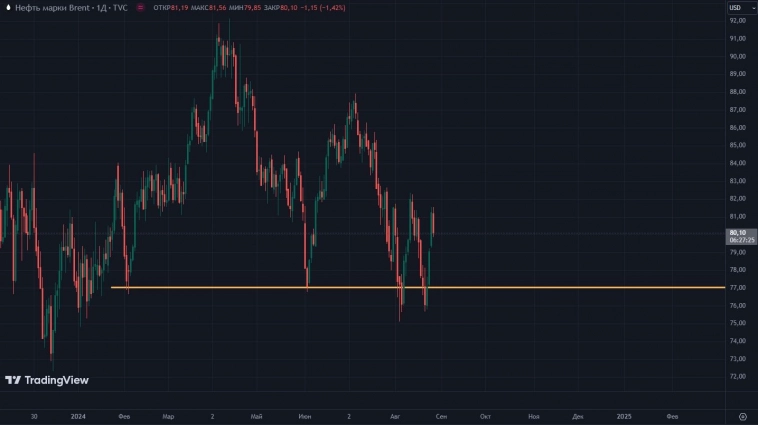Click the '74,00' price axis label
758x425 pixels.
coord(737,341)
